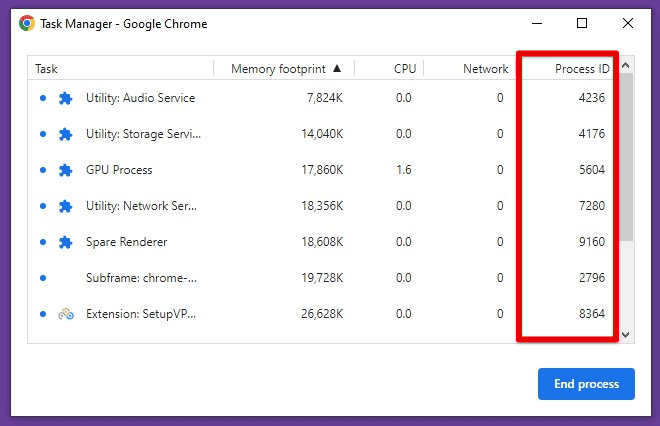Click process ID 8364

pyautogui.click(x=591, y=314)
